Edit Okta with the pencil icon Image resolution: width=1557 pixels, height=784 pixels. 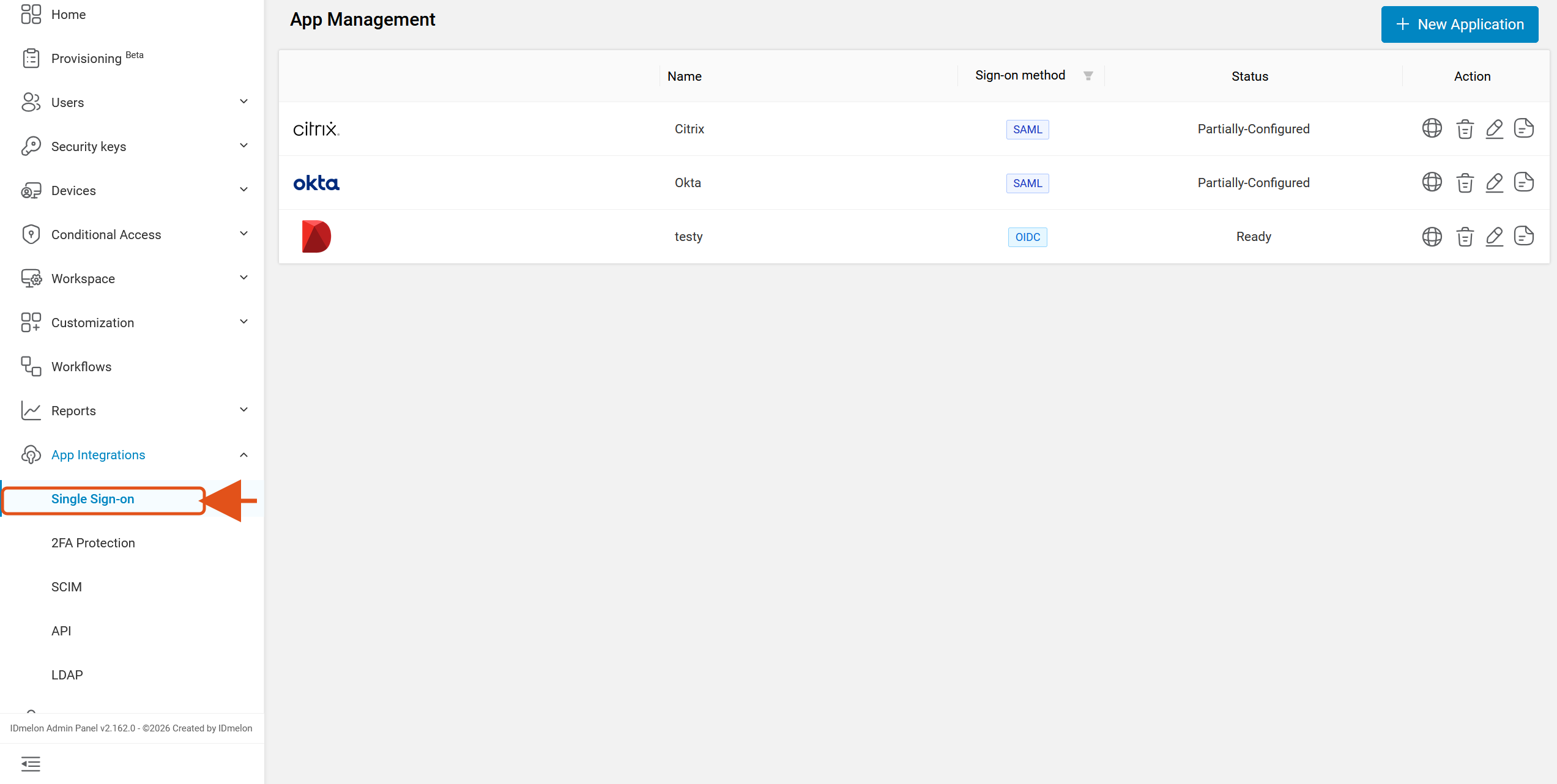[x=1494, y=183]
